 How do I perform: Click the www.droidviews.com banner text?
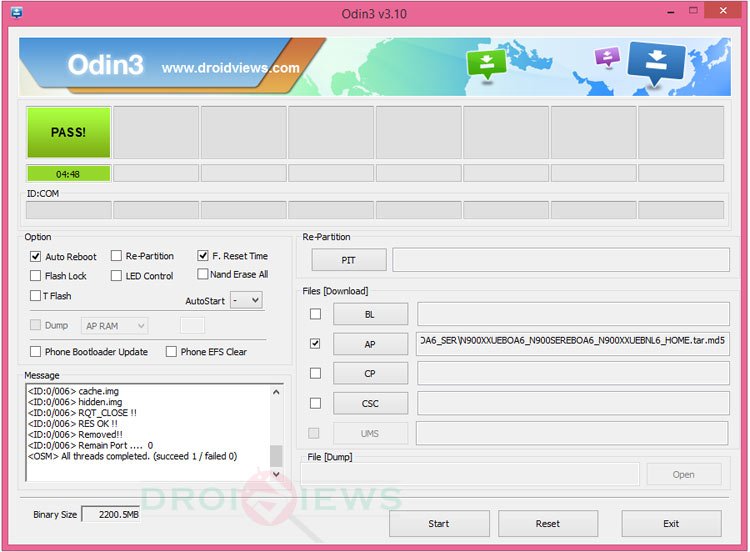click(x=231, y=67)
